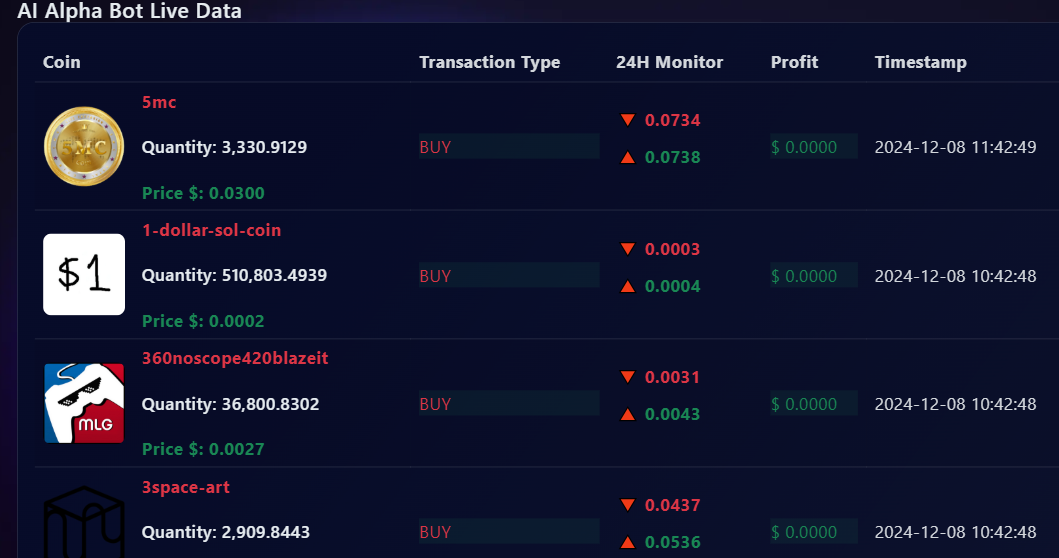Screen dimensions: 1059x558
Task: Open the 360noscope420blazeit coin link
Action: pos(235,358)
